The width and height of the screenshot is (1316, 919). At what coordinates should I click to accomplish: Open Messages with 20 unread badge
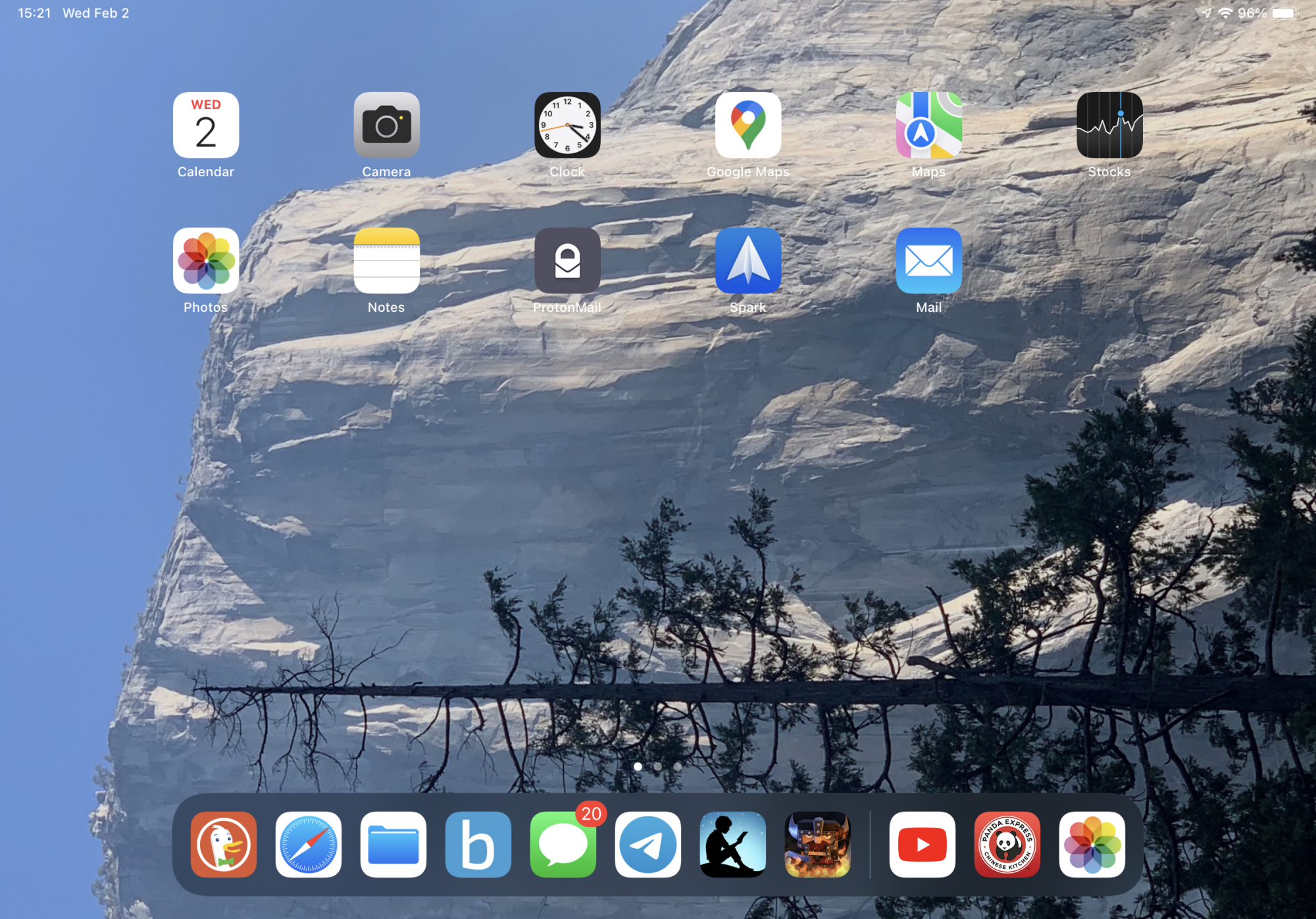[563, 844]
